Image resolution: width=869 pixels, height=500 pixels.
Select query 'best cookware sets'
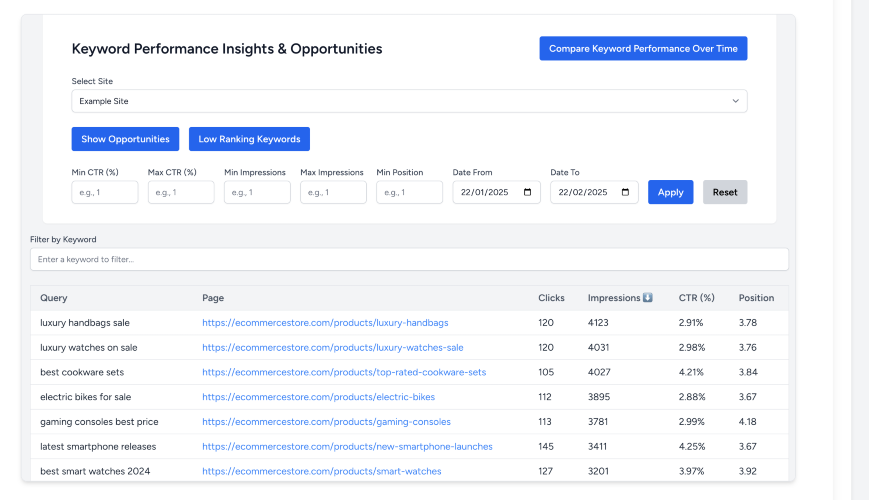[82, 372]
